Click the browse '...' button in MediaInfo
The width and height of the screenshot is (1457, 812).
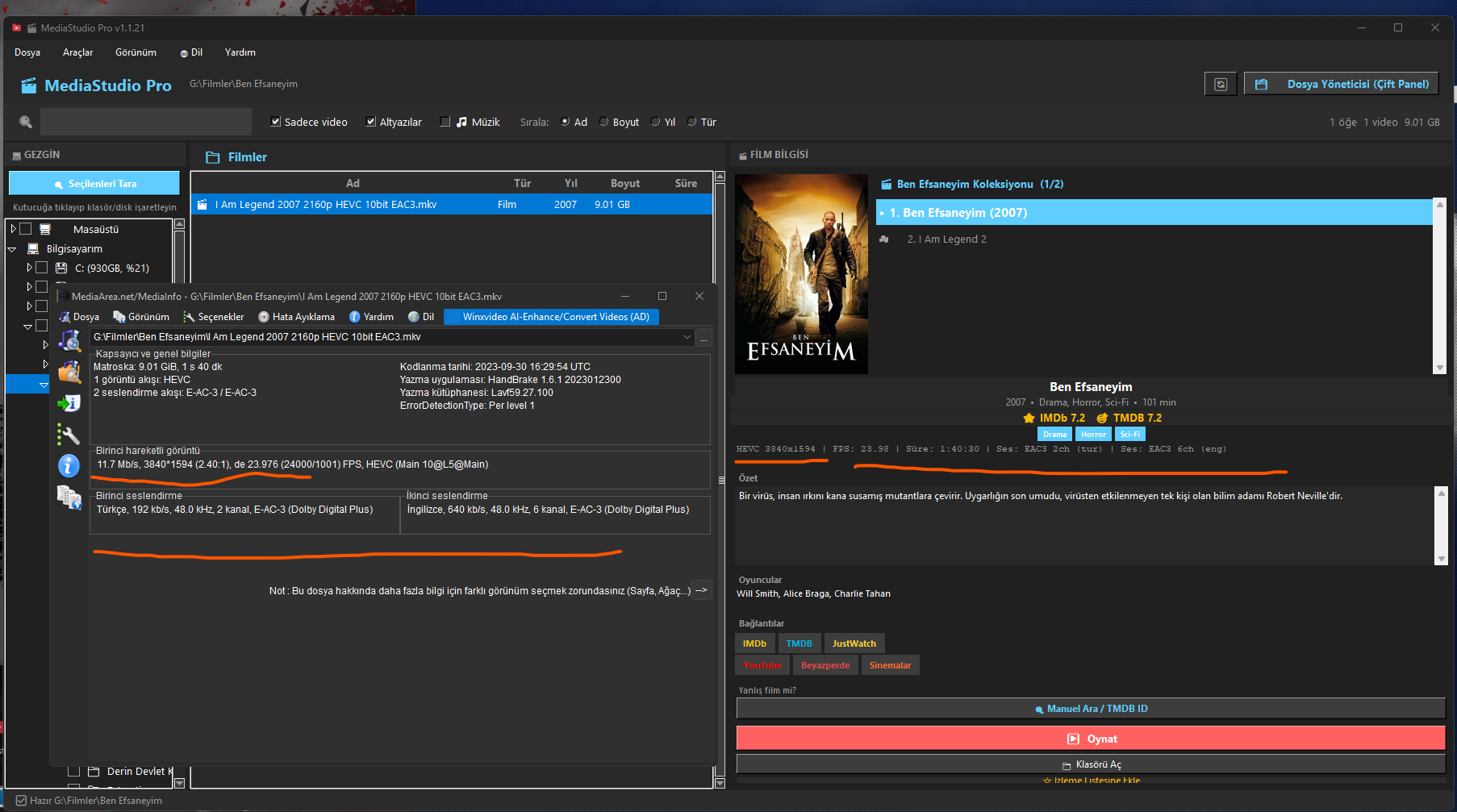[703, 337]
